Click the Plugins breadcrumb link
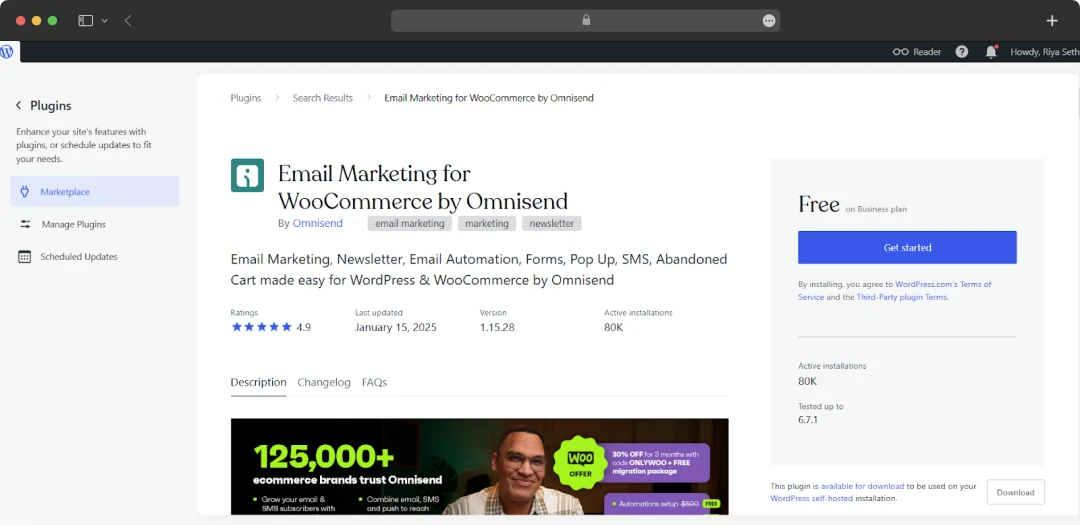The image size is (1080, 525). pyautogui.click(x=246, y=98)
